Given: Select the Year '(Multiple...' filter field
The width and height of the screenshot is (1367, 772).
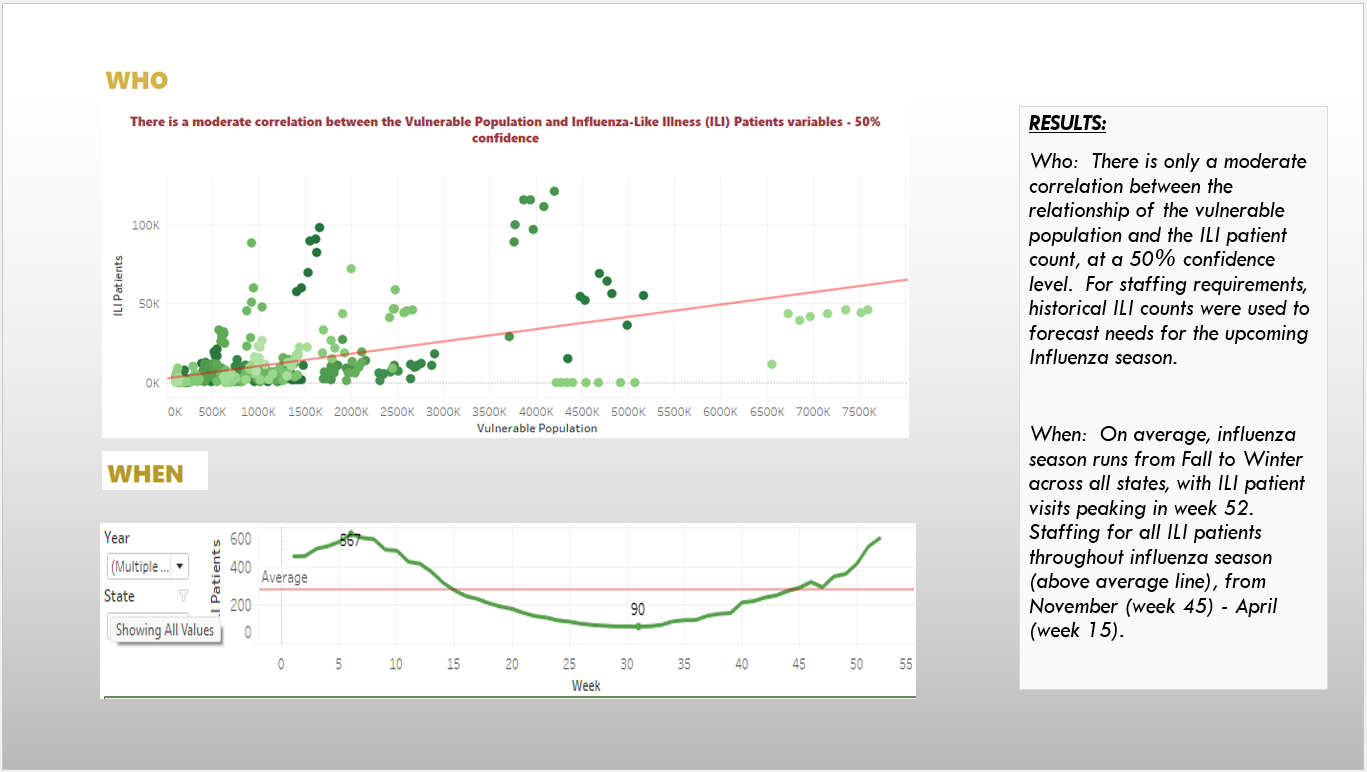Looking at the screenshot, I should pyautogui.click(x=147, y=566).
